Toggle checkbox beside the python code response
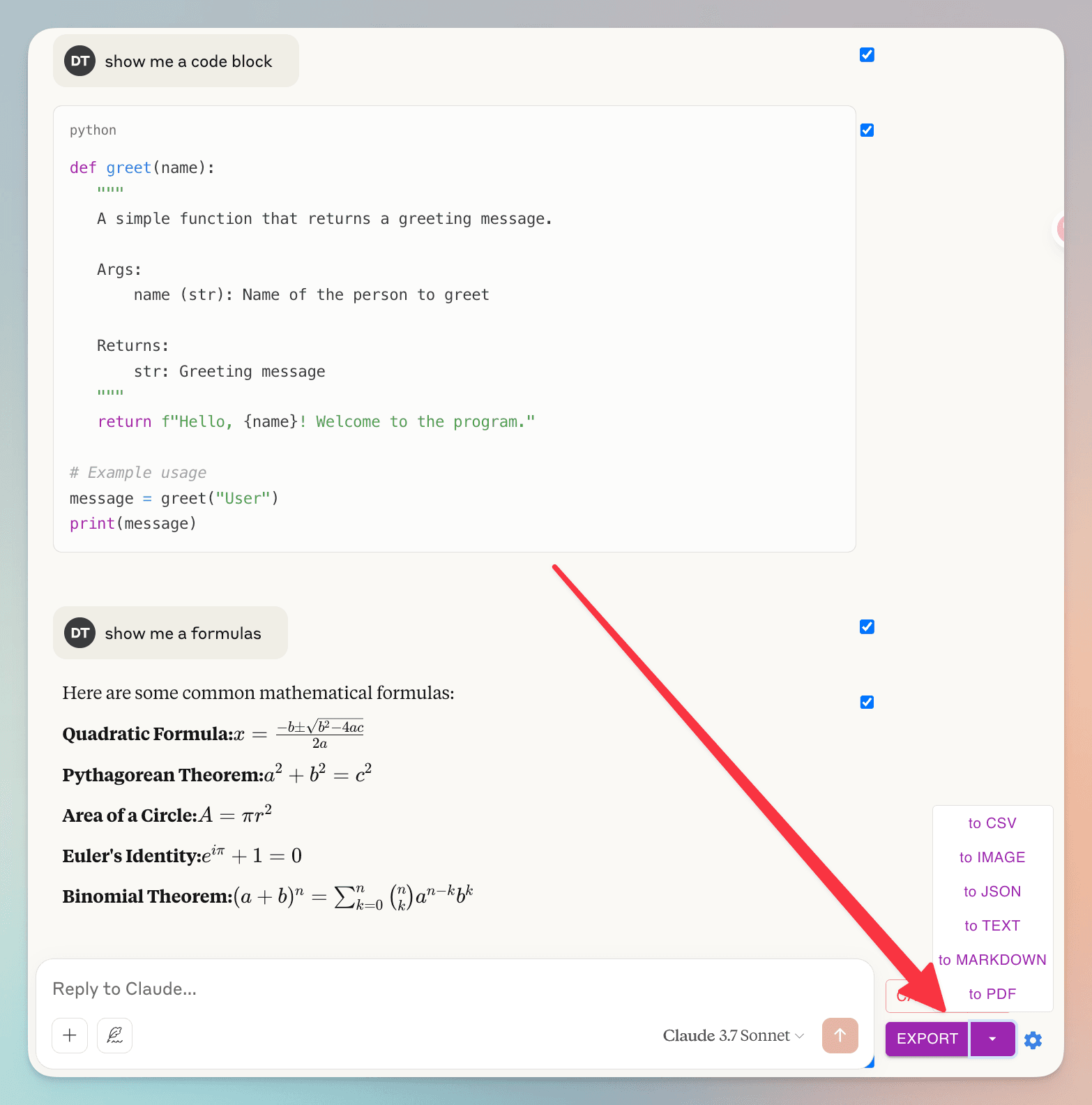This screenshot has width=1092, height=1105. point(867,130)
